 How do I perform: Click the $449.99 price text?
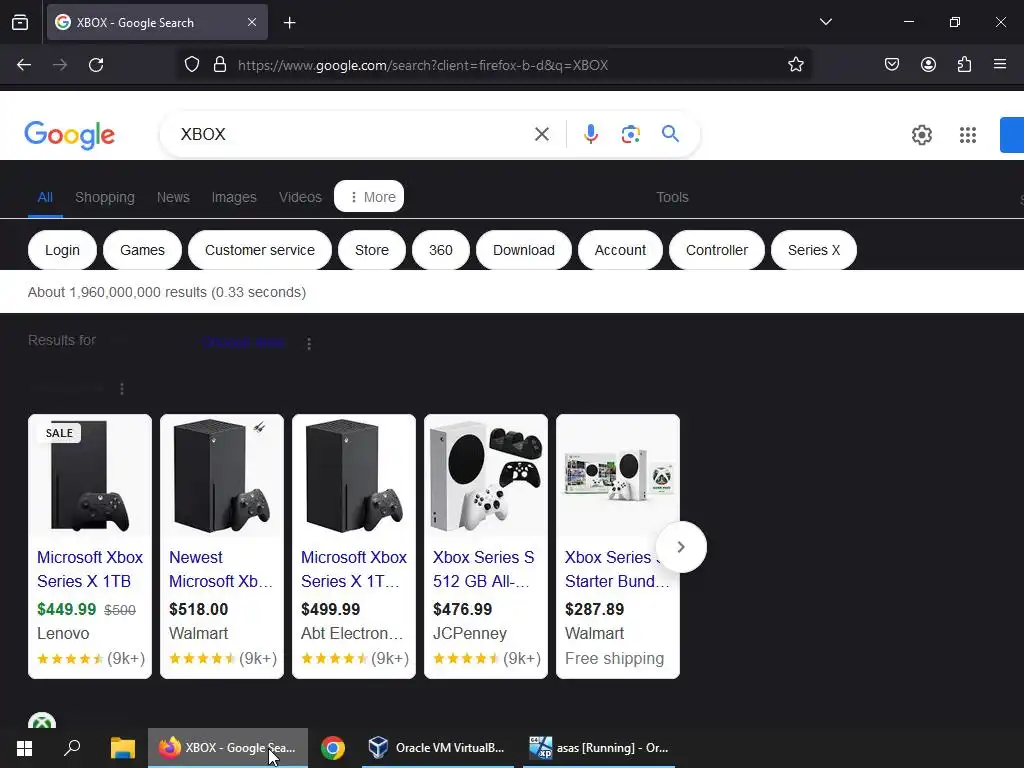[67, 609]
